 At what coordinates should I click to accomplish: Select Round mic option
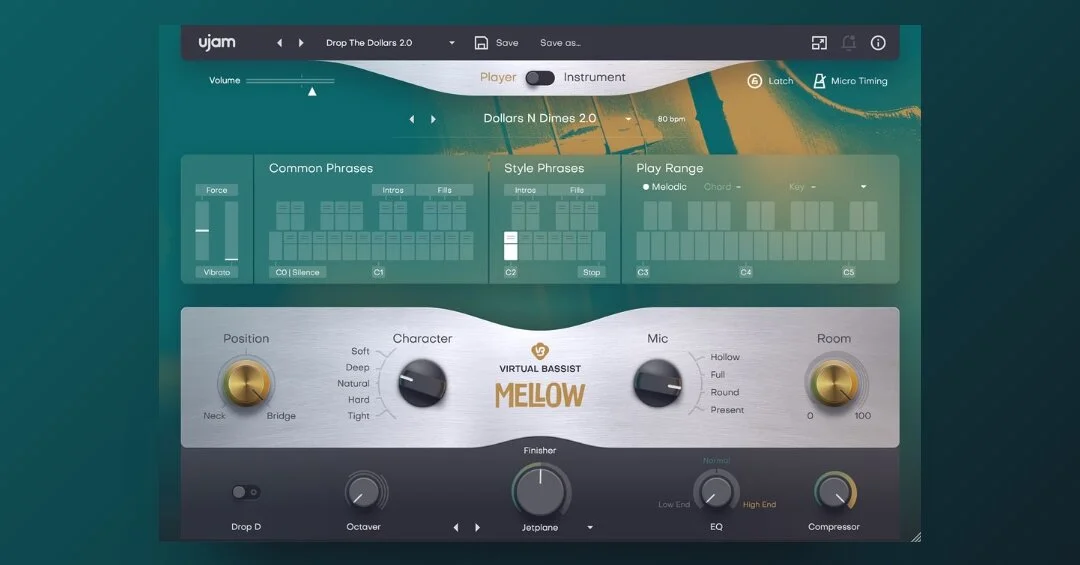tap(725, 392)
